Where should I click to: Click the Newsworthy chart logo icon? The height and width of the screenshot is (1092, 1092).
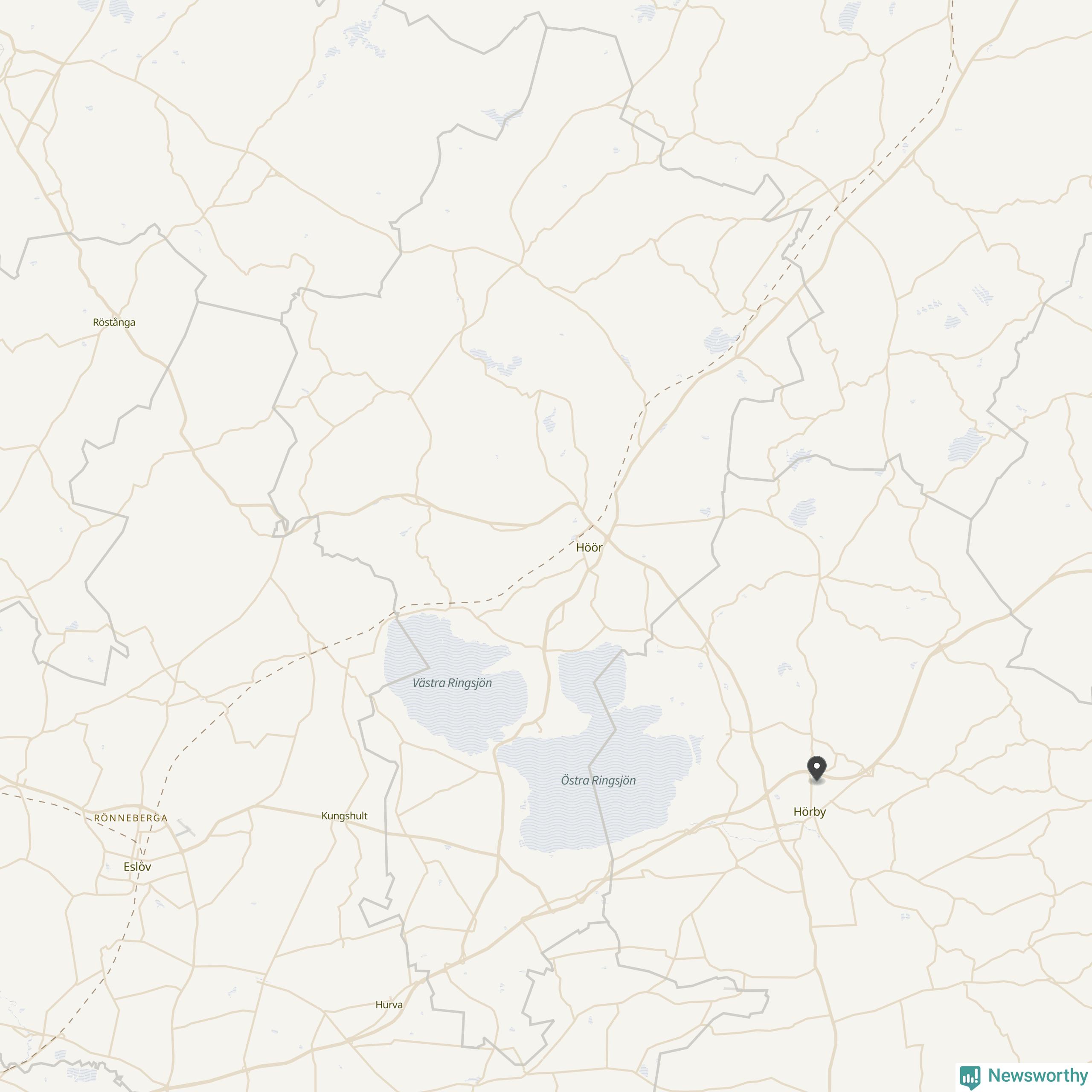(x=970, y=1076)
